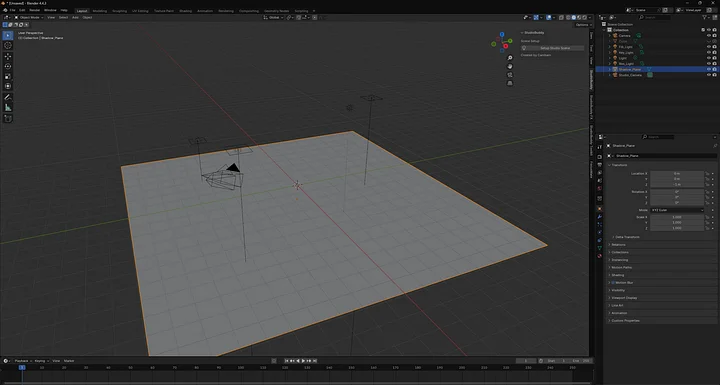
Task: Hide Camera in viewport via eye icon
Action: (709, 35)
